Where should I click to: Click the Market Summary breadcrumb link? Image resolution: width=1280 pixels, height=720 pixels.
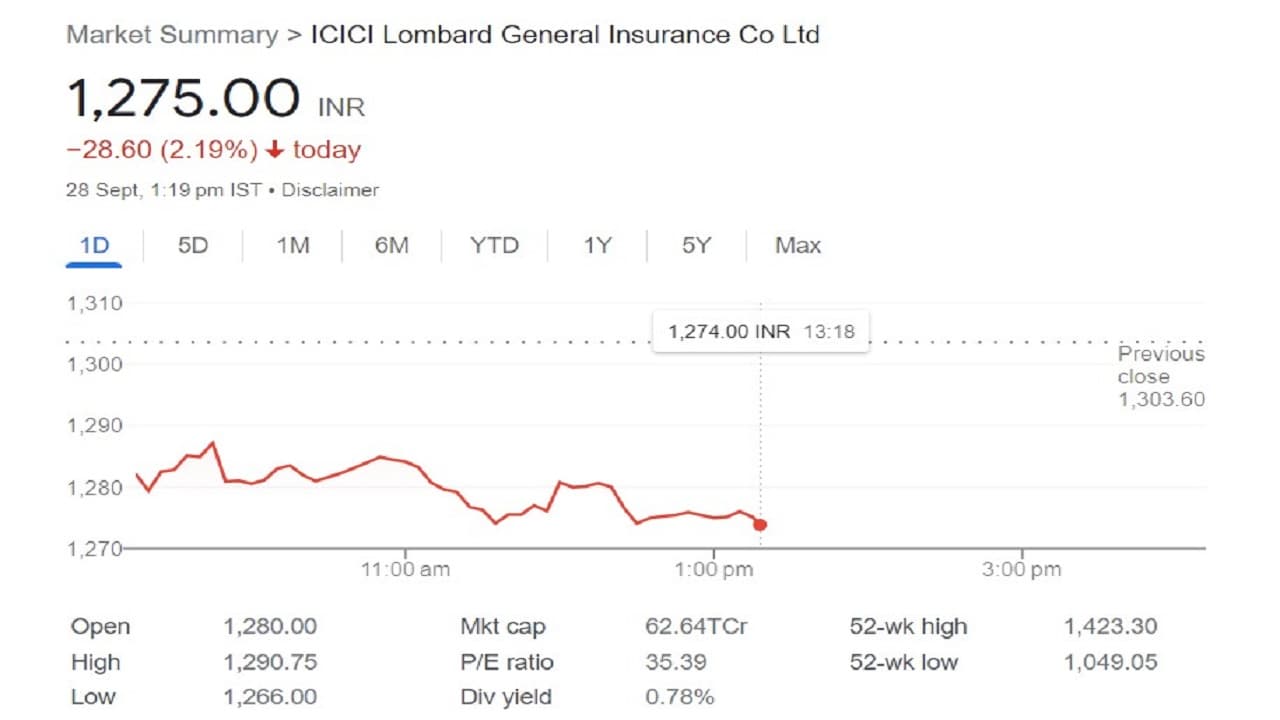pos(171,35)
